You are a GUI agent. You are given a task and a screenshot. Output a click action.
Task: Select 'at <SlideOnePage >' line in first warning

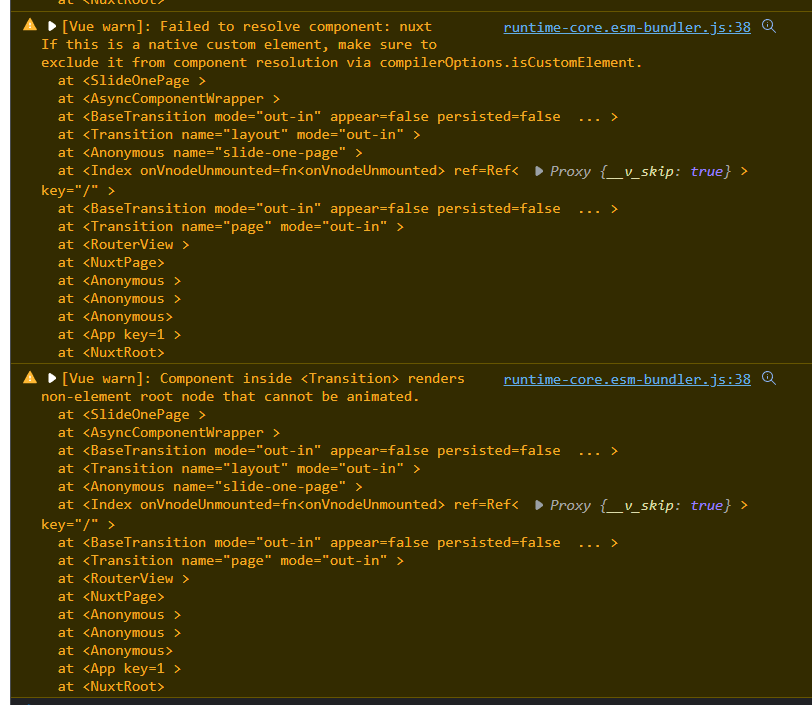[132, 81]
